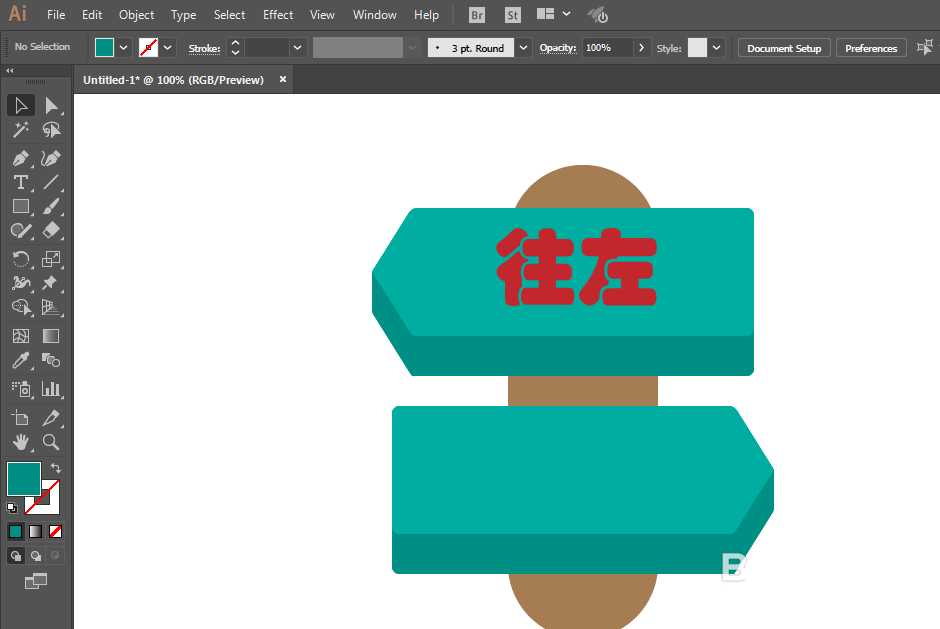Pick the Eyedropper tool
940x629 pixels.
pyautogui.click(x=20, y=362)
